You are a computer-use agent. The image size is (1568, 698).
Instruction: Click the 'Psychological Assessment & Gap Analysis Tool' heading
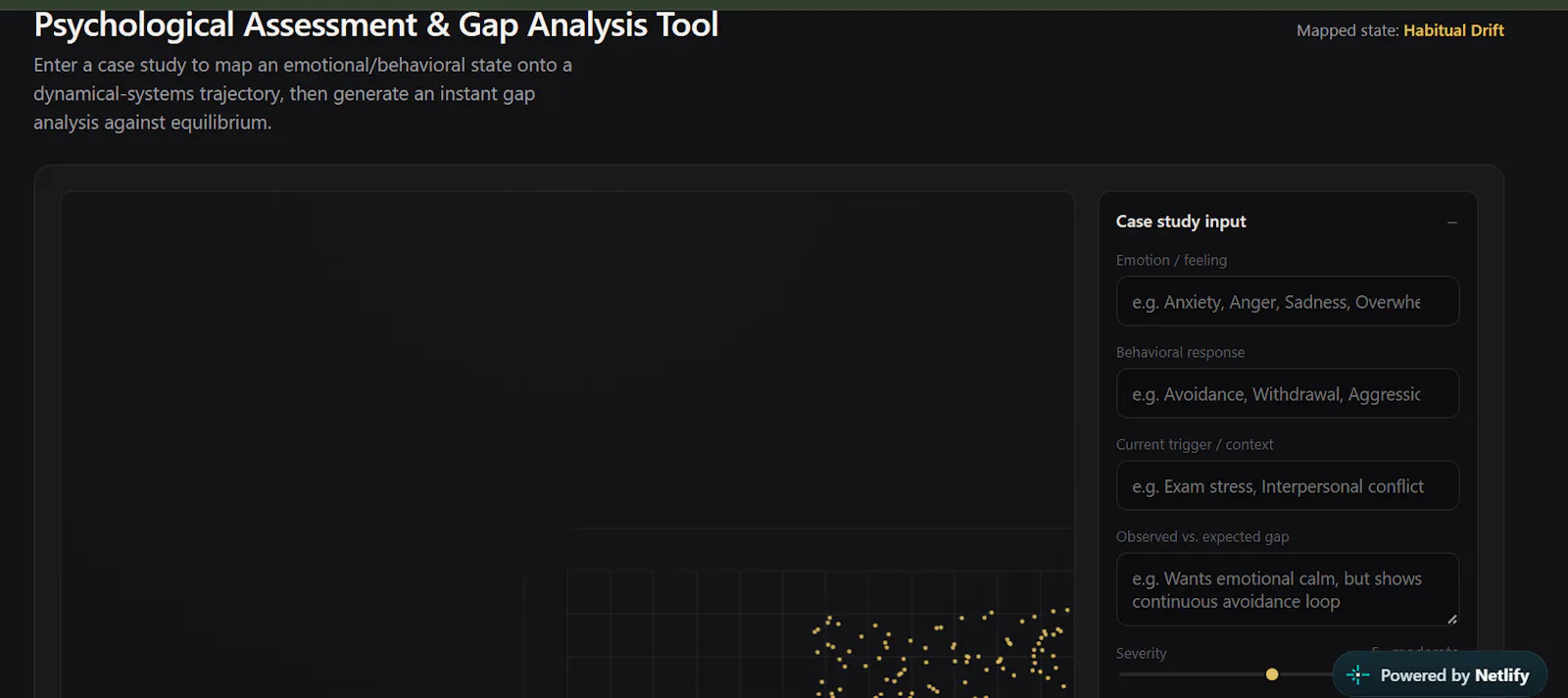coord(376,25)
